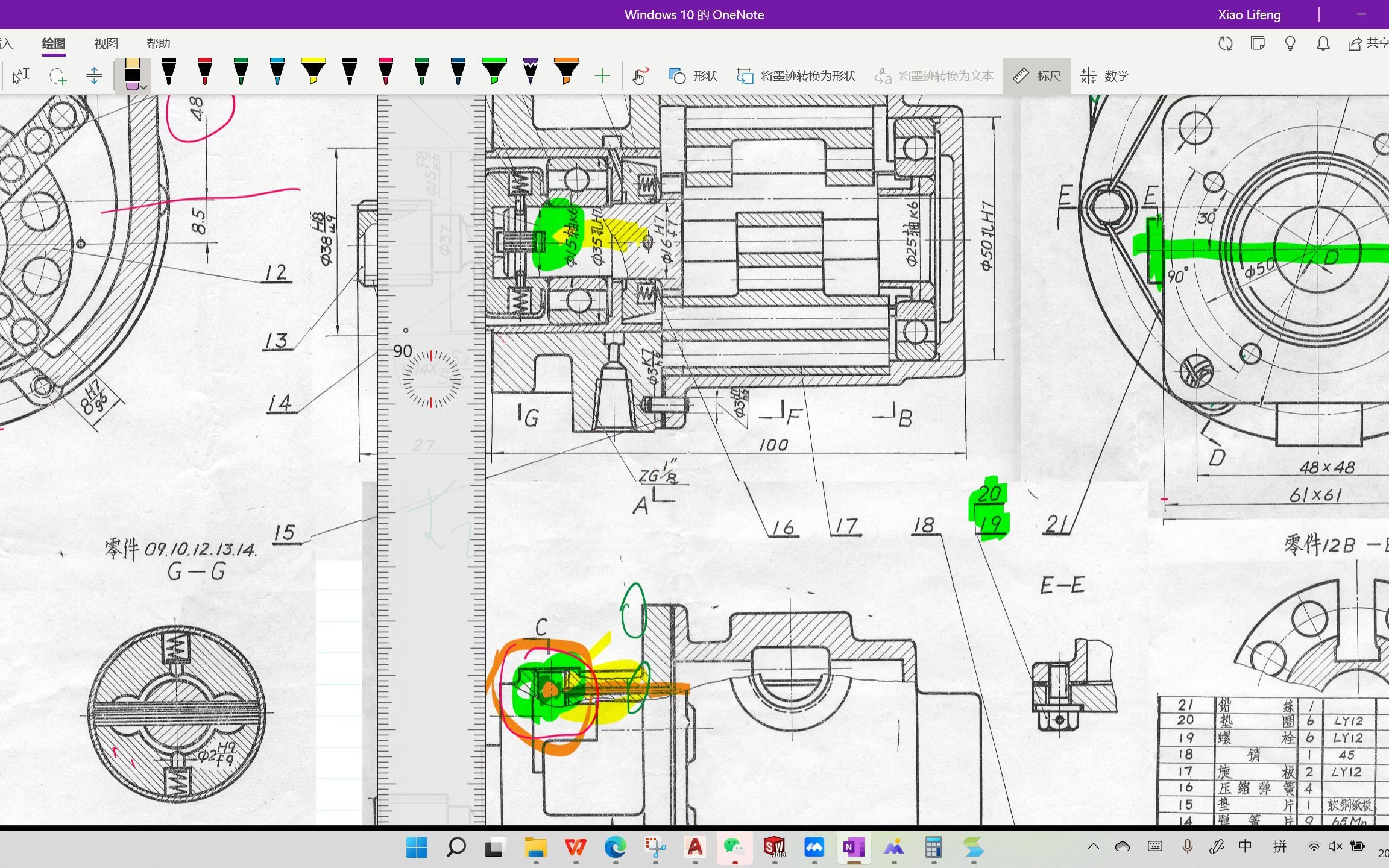
Task: Open the pen/ink workspace tray icon
Action: coord(1216,846)
